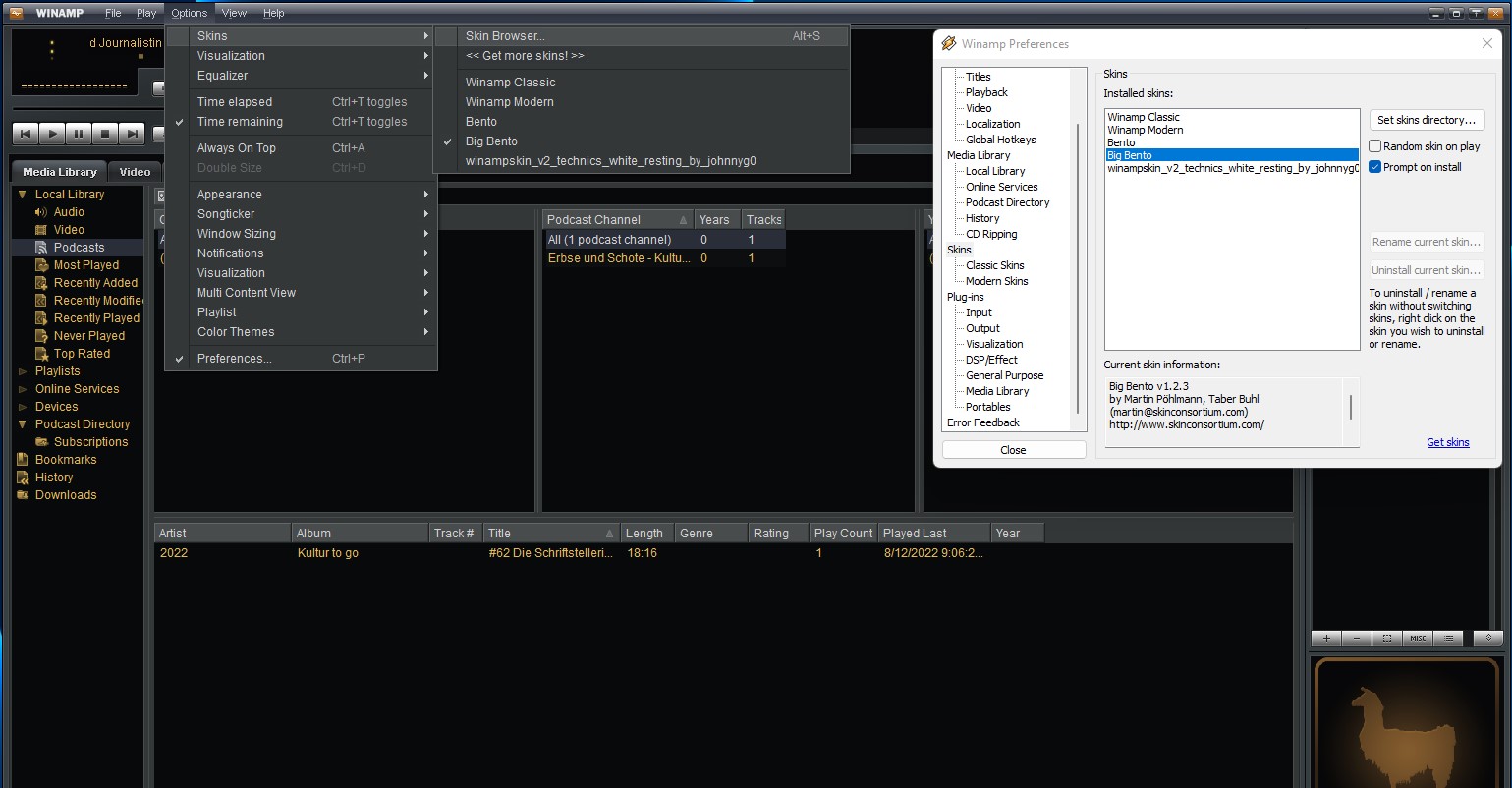This screenshot has height=788, width=1512.
Task: Select Big Bento in the Skins submenu
Action: (641, 141)
